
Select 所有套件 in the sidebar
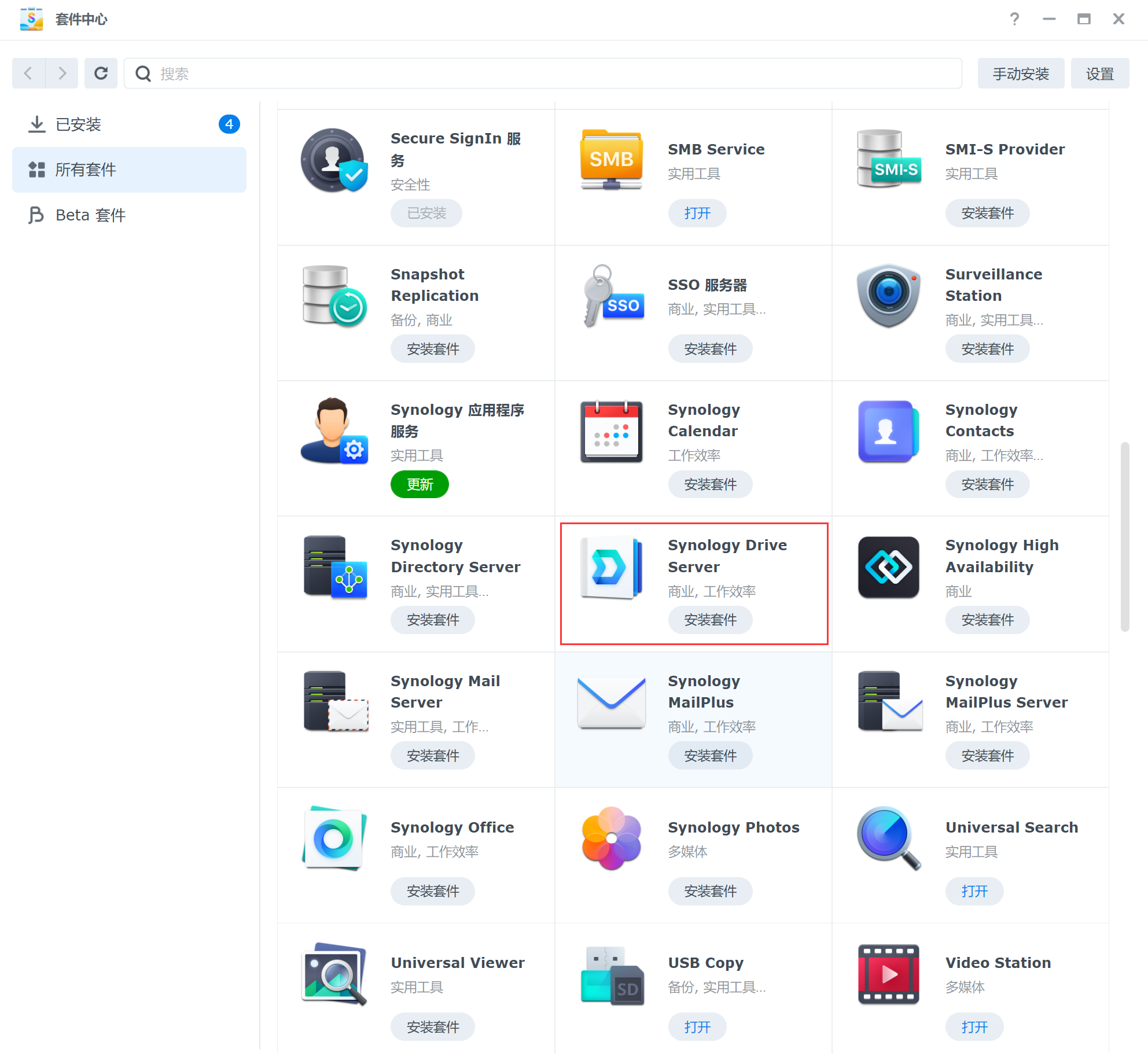click(x=86, y=170)
